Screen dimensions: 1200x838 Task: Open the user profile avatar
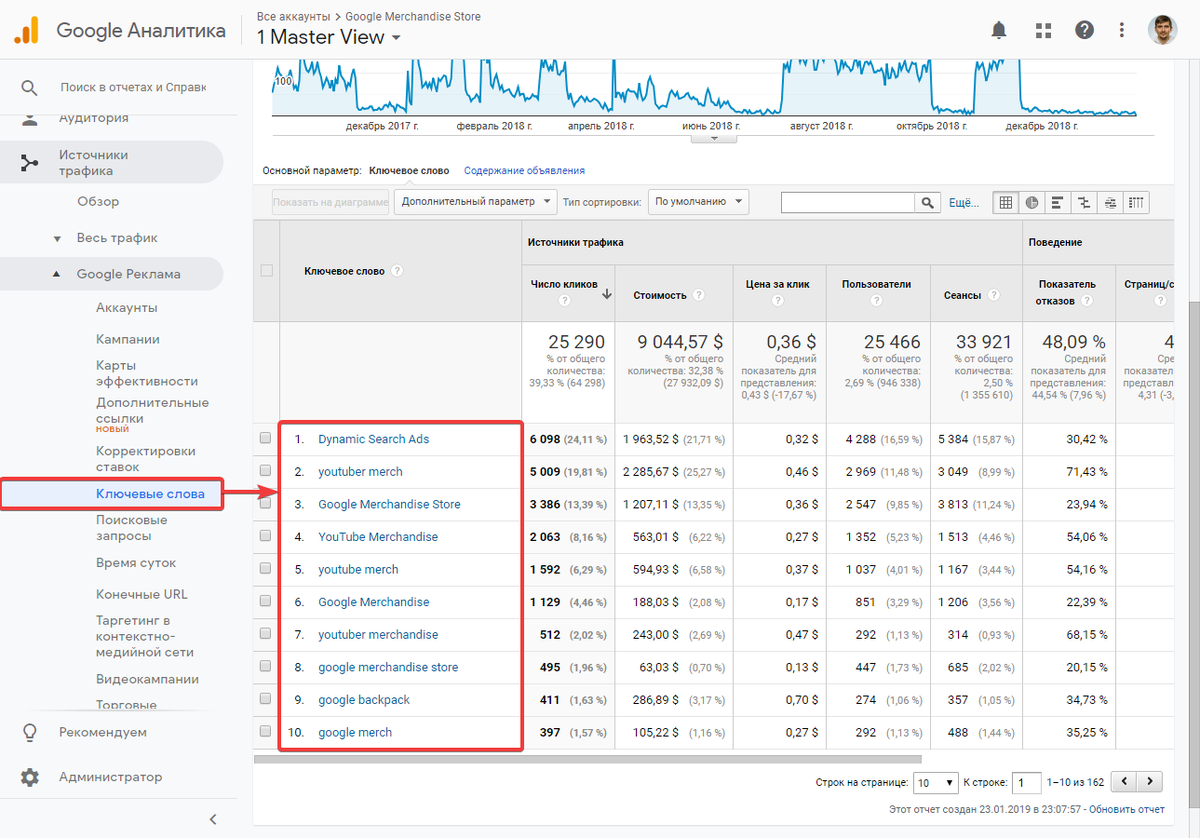click(x=1162, y=30)
